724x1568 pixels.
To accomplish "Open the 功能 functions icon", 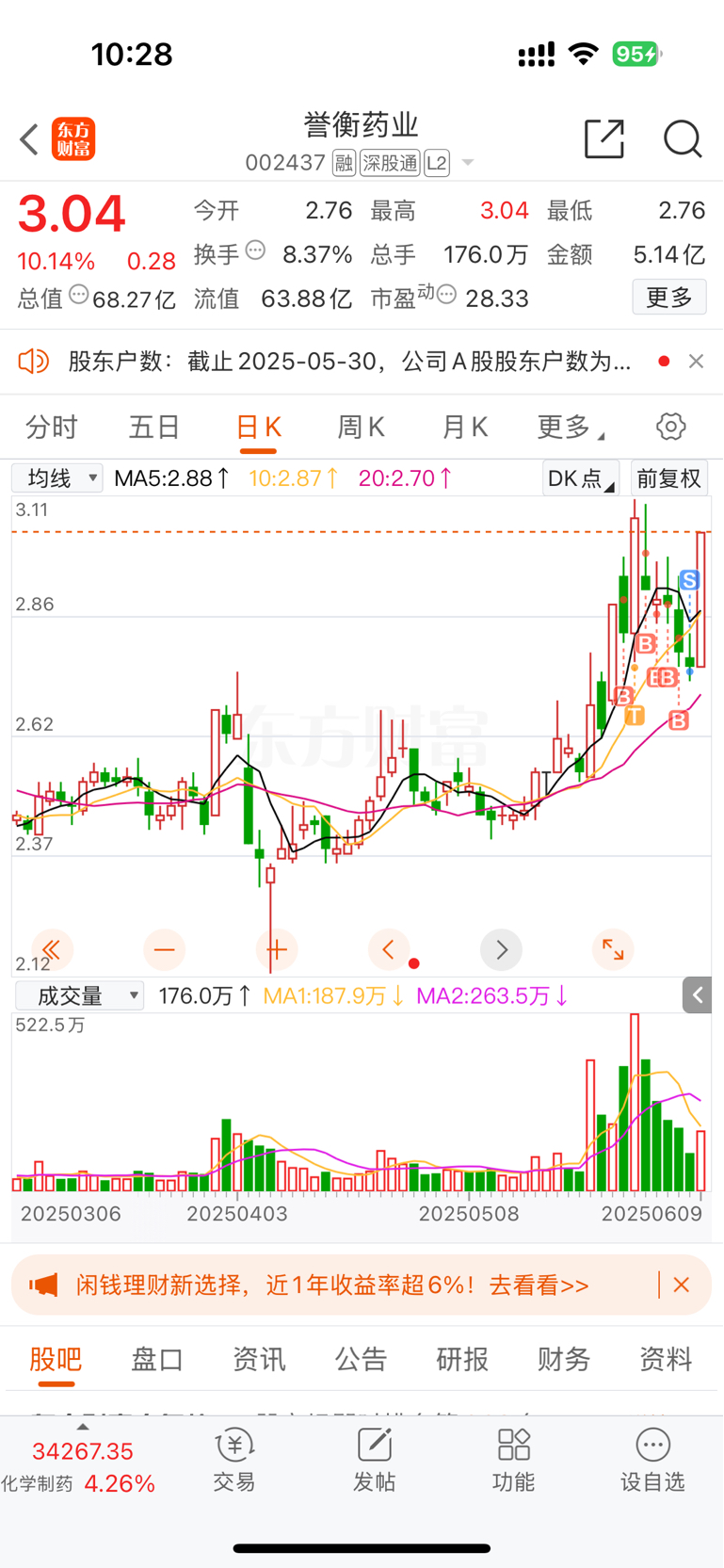I will point(514,1460).
